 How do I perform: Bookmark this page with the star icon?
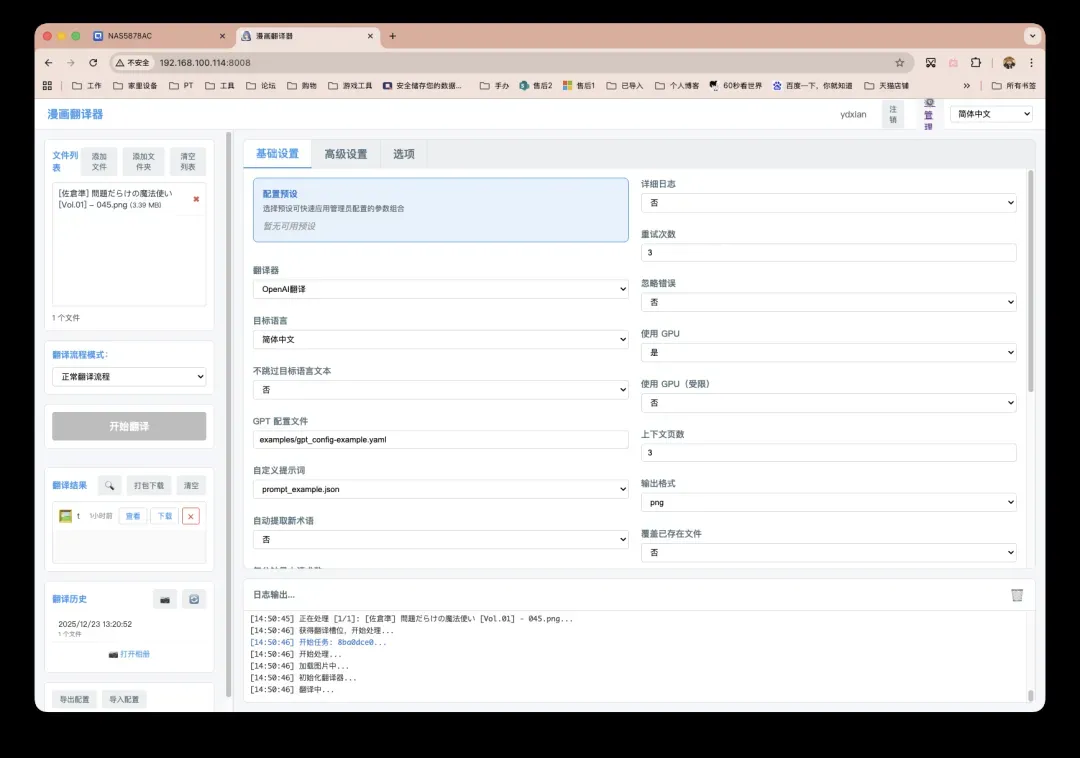(899, 62)
